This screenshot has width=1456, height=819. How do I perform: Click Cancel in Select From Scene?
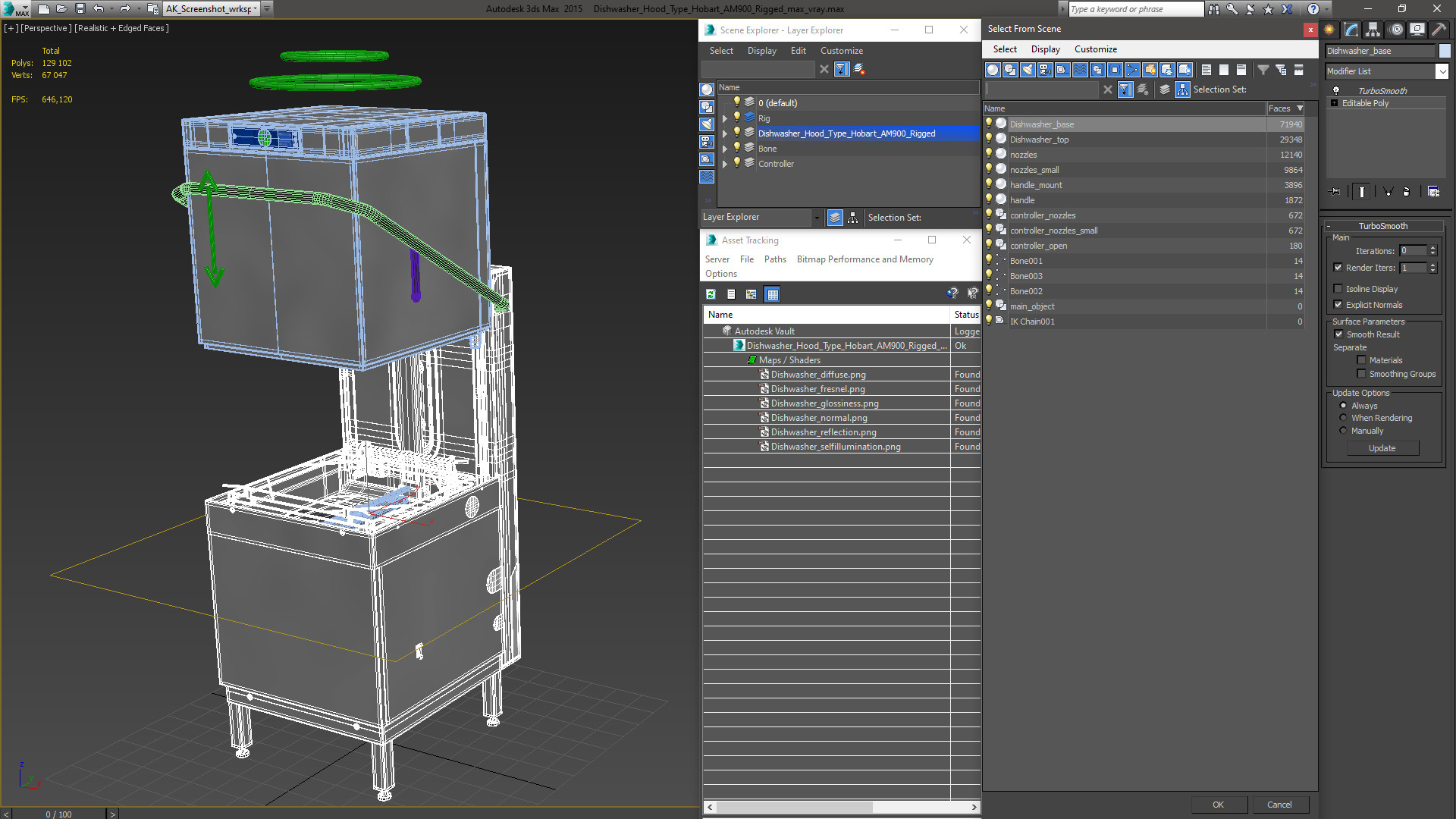tap(1279, 805)
